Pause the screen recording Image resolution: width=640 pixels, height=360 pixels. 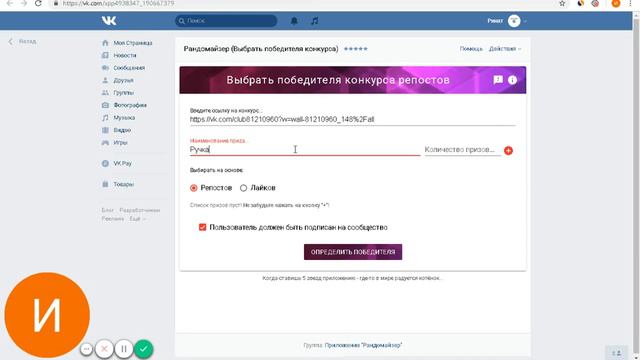coord(124,349)
